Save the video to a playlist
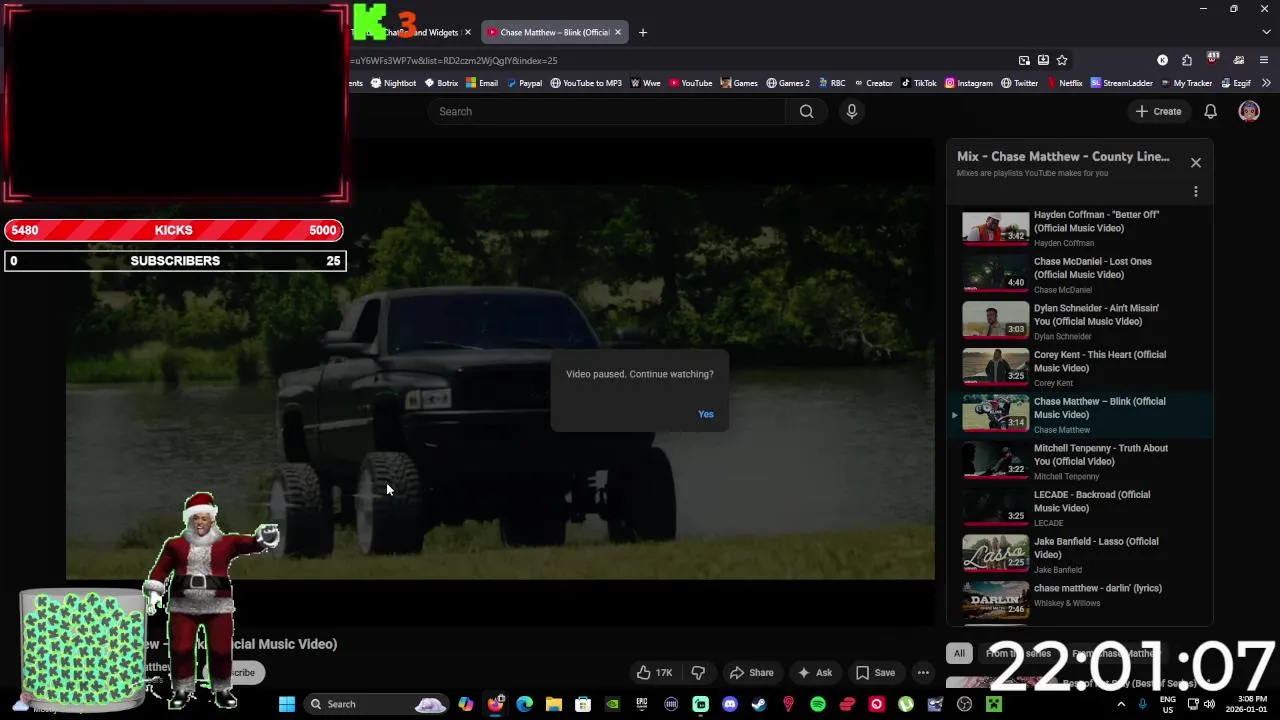This screenshot has width=1280, height=720. click(x=875, y=673)
